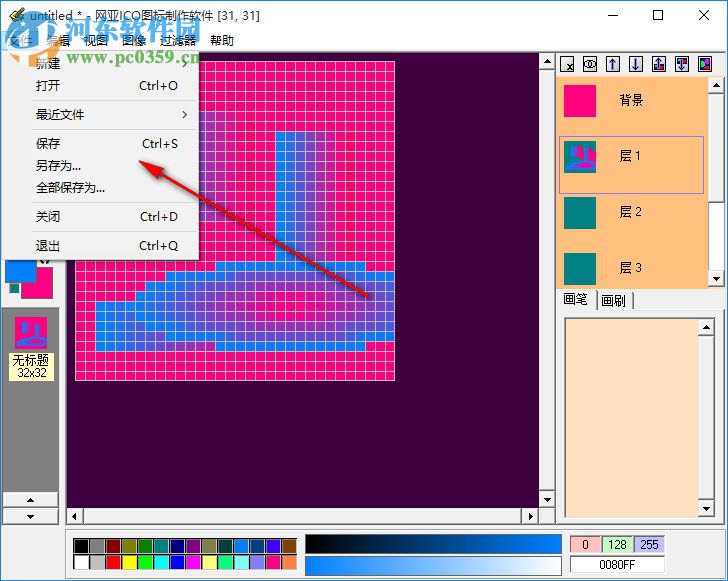Select the 背景 layer
Viewport: 728px width, 581px height.
(631, 101)
